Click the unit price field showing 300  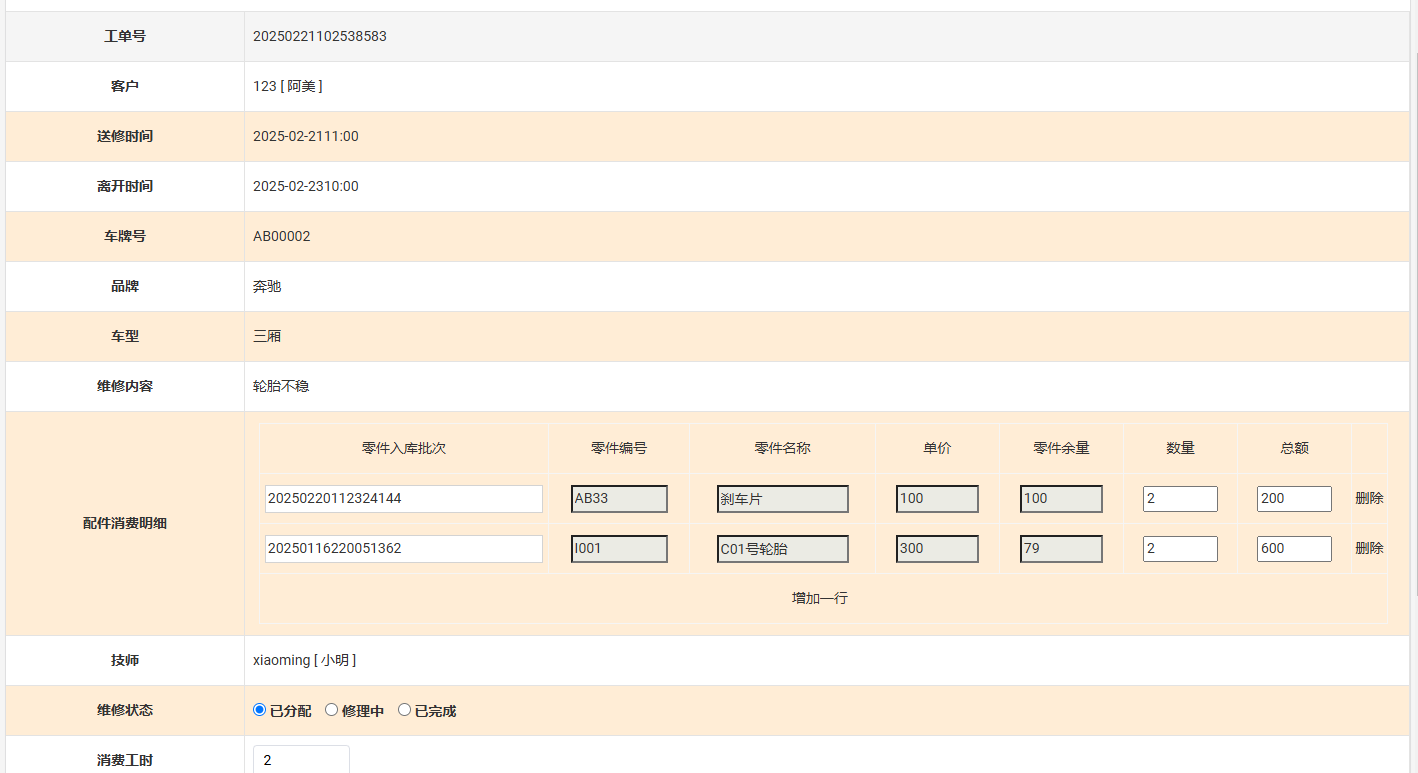(937, 549)
